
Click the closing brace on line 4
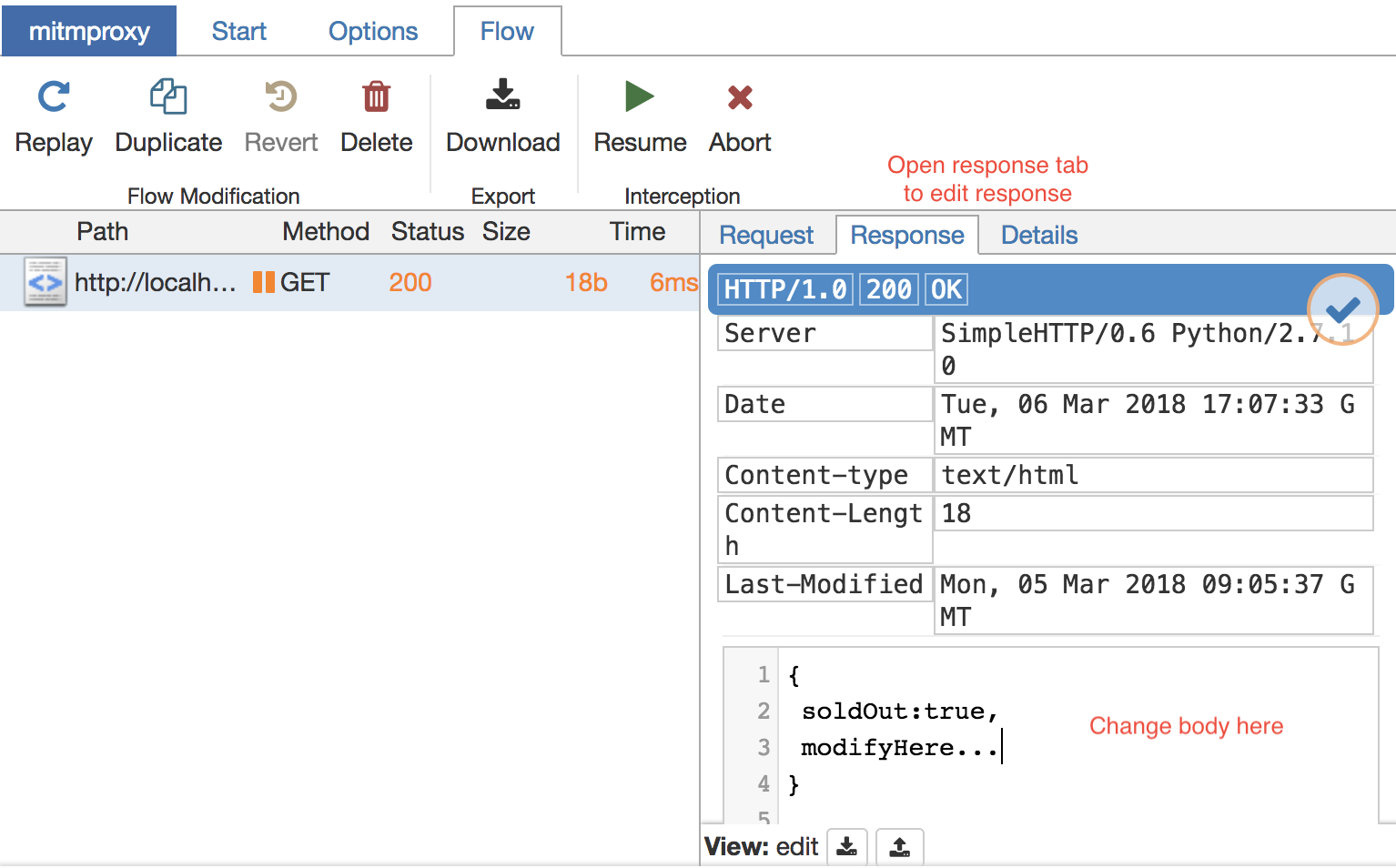(794, 784)
